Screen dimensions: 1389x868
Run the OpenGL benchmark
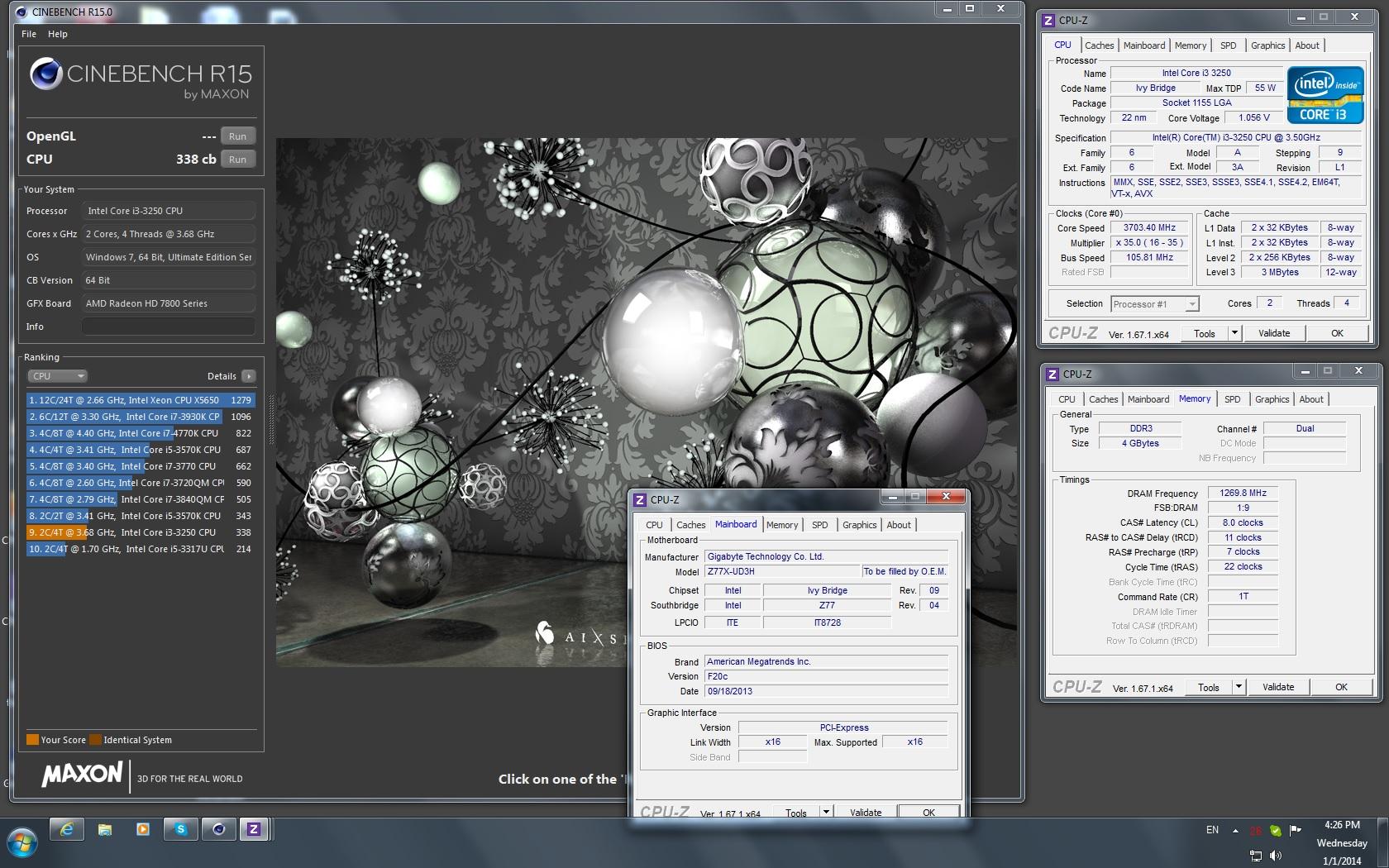pyautogui.click(x=238, y=136)
